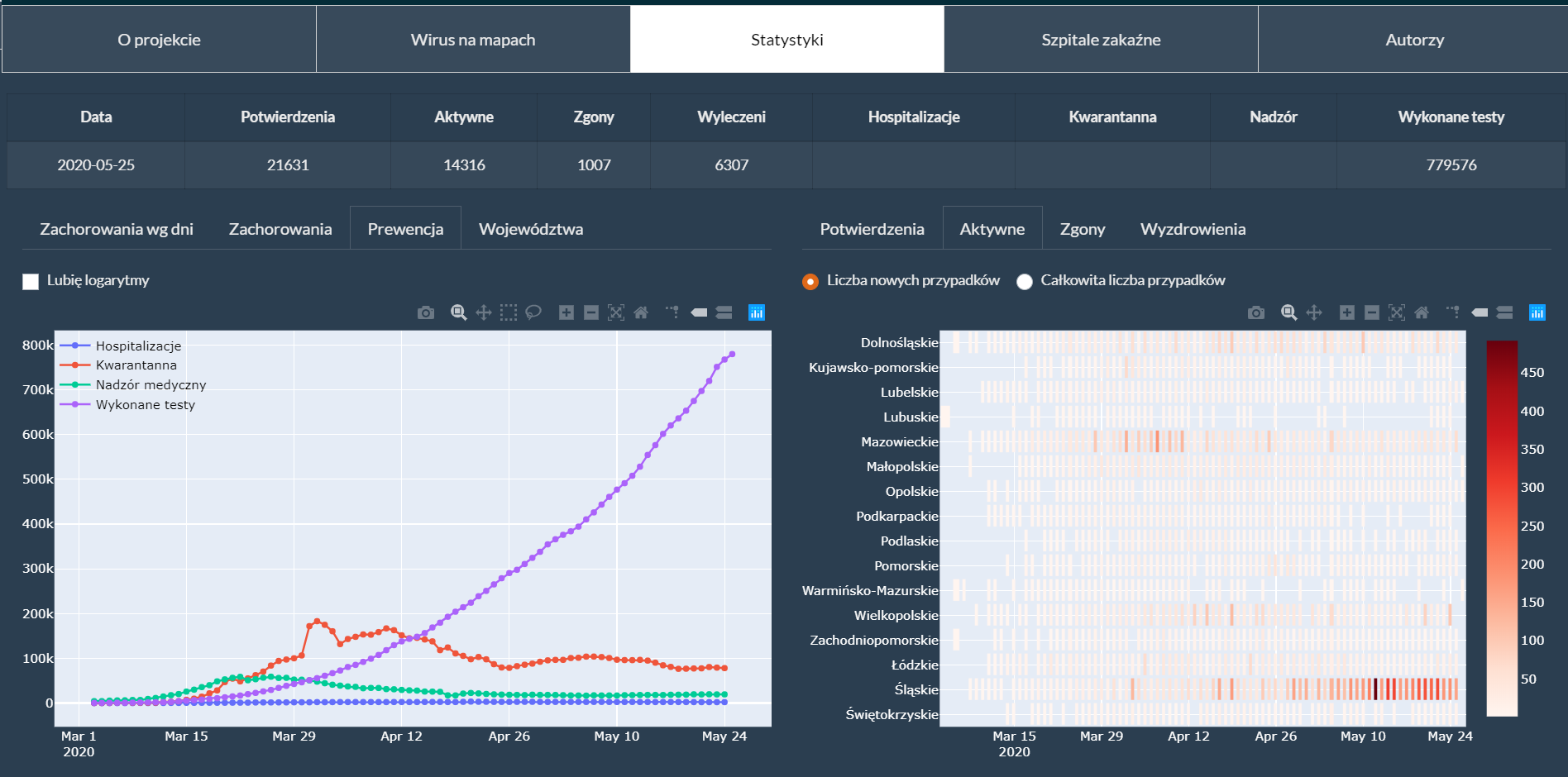
Task: Select Zoom tool on the heatmap
Action: click(x=1289, y=312)
